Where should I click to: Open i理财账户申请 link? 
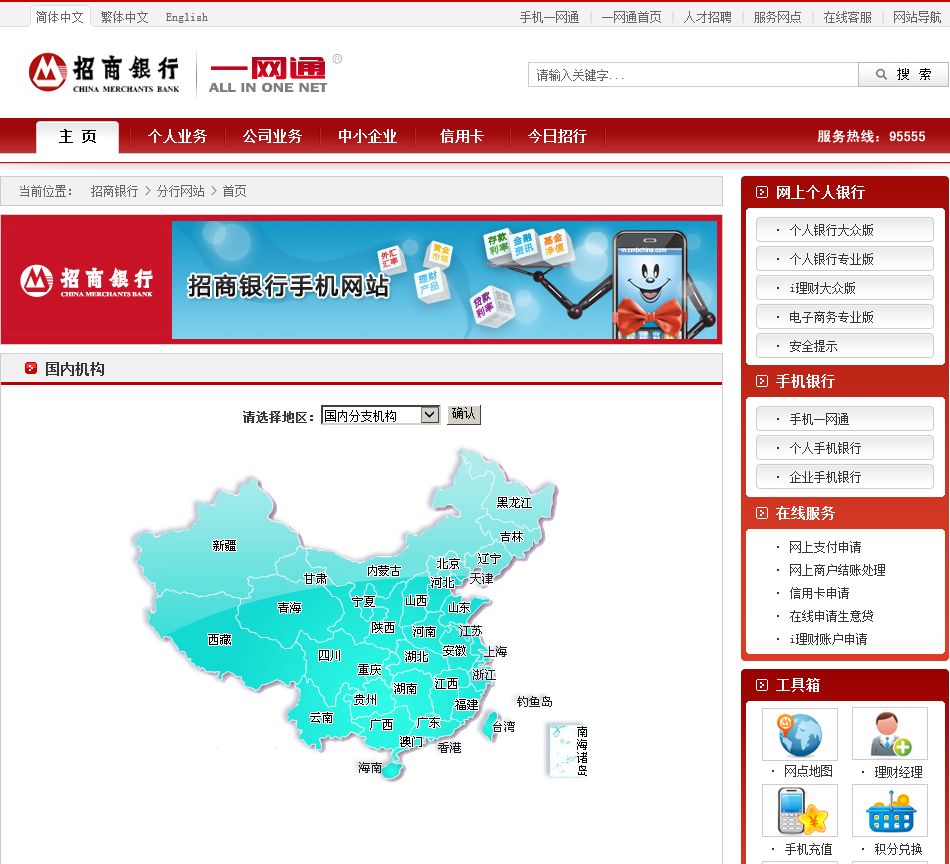point(828,639)
